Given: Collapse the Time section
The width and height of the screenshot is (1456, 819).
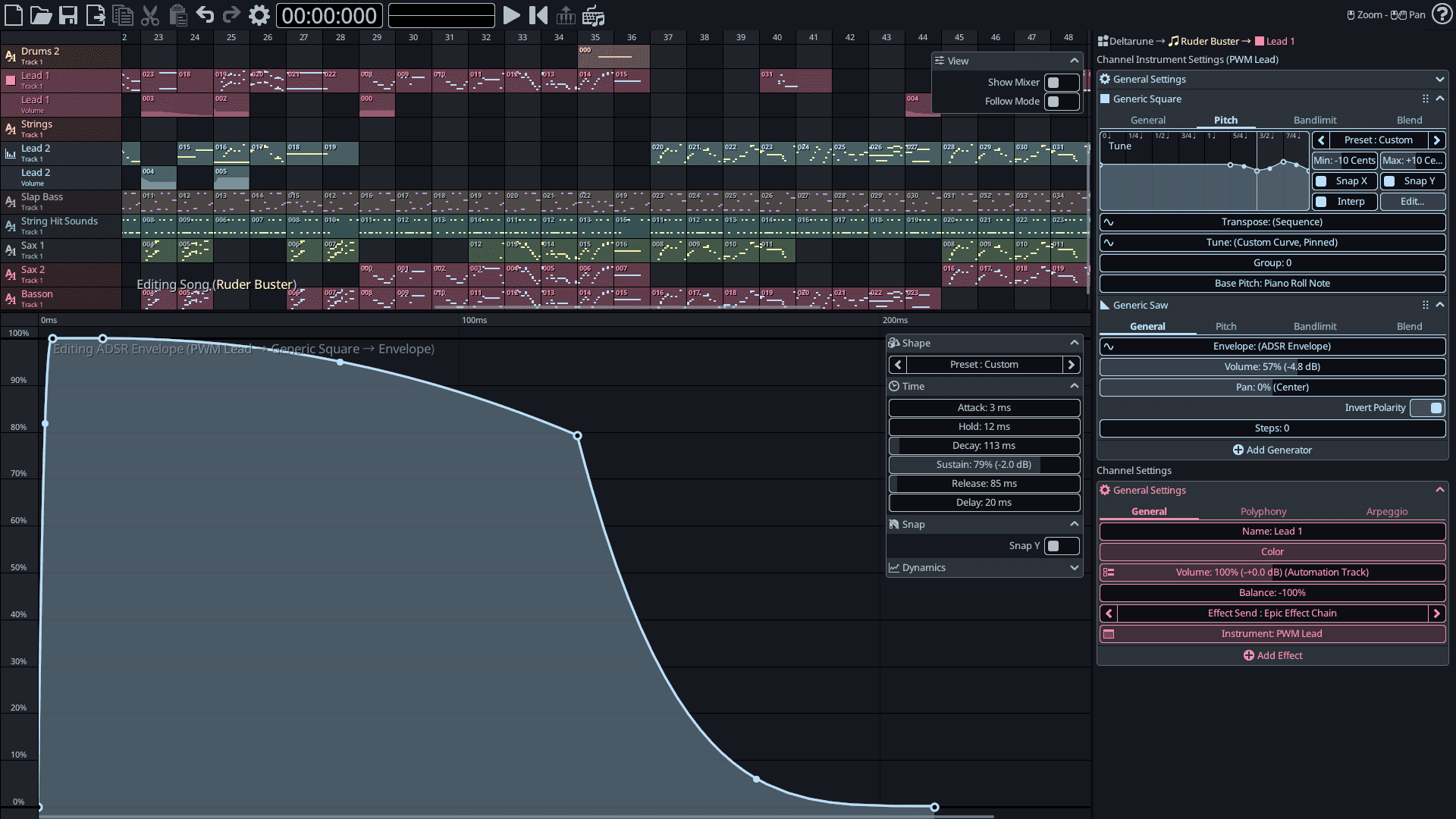Looking at the screenshot, I should [1074, 387].
